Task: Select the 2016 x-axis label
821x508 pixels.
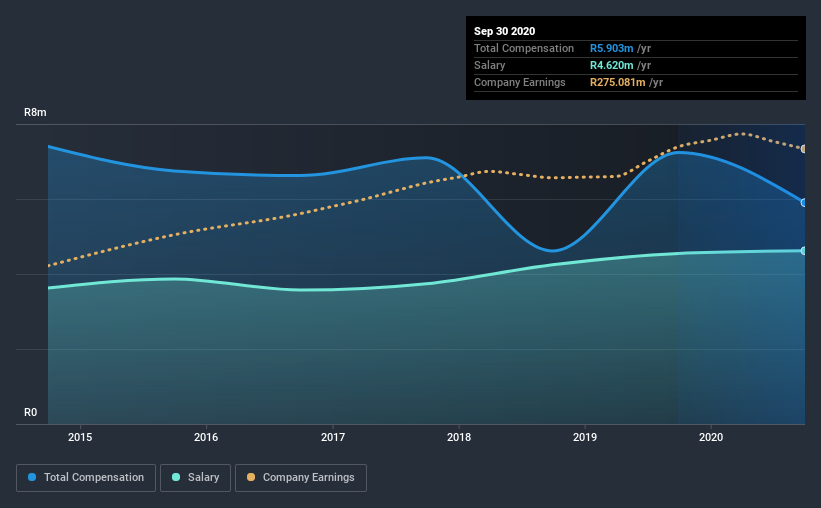Action: tap(206, 437)
